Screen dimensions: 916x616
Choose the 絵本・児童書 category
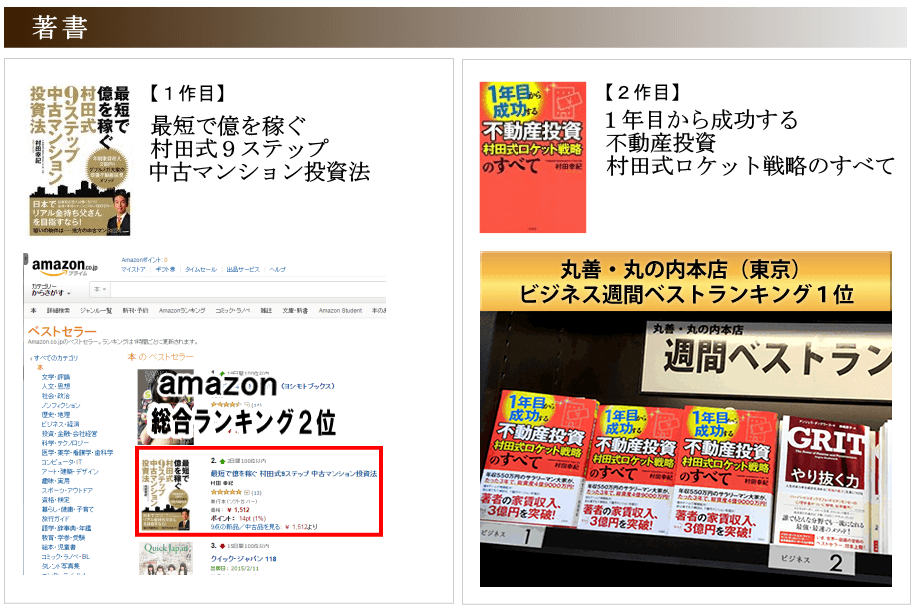(58, 547)
